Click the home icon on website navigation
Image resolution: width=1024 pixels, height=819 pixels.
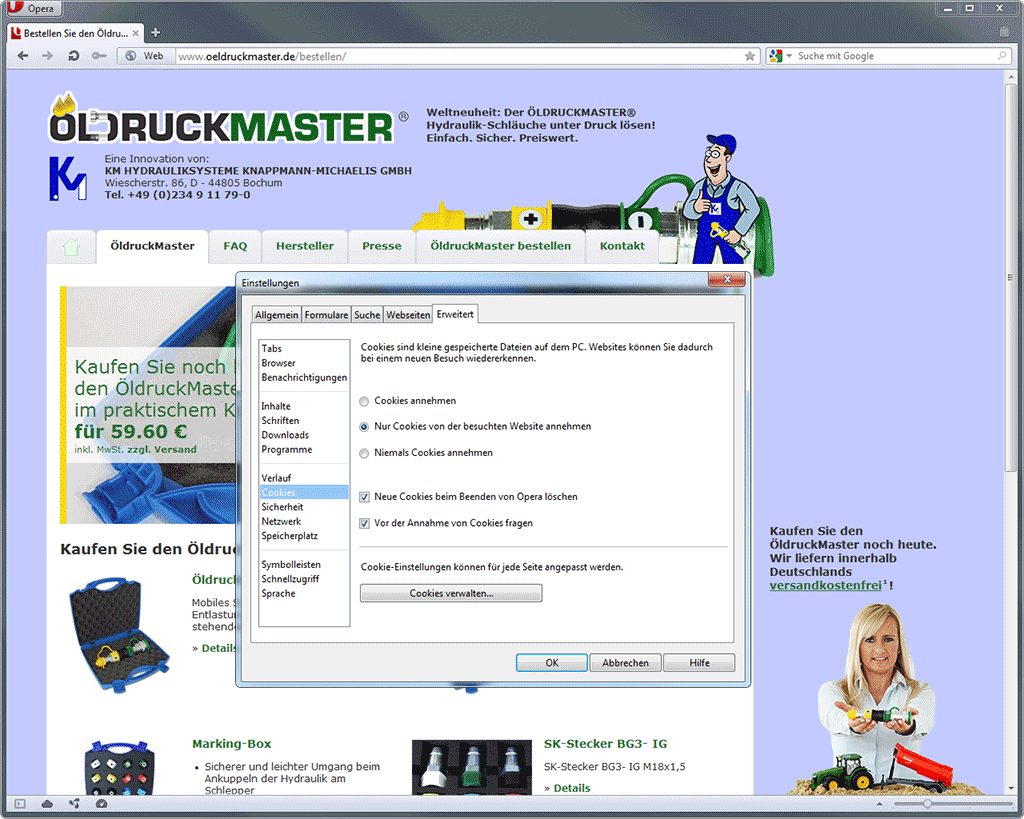[71, 247]
